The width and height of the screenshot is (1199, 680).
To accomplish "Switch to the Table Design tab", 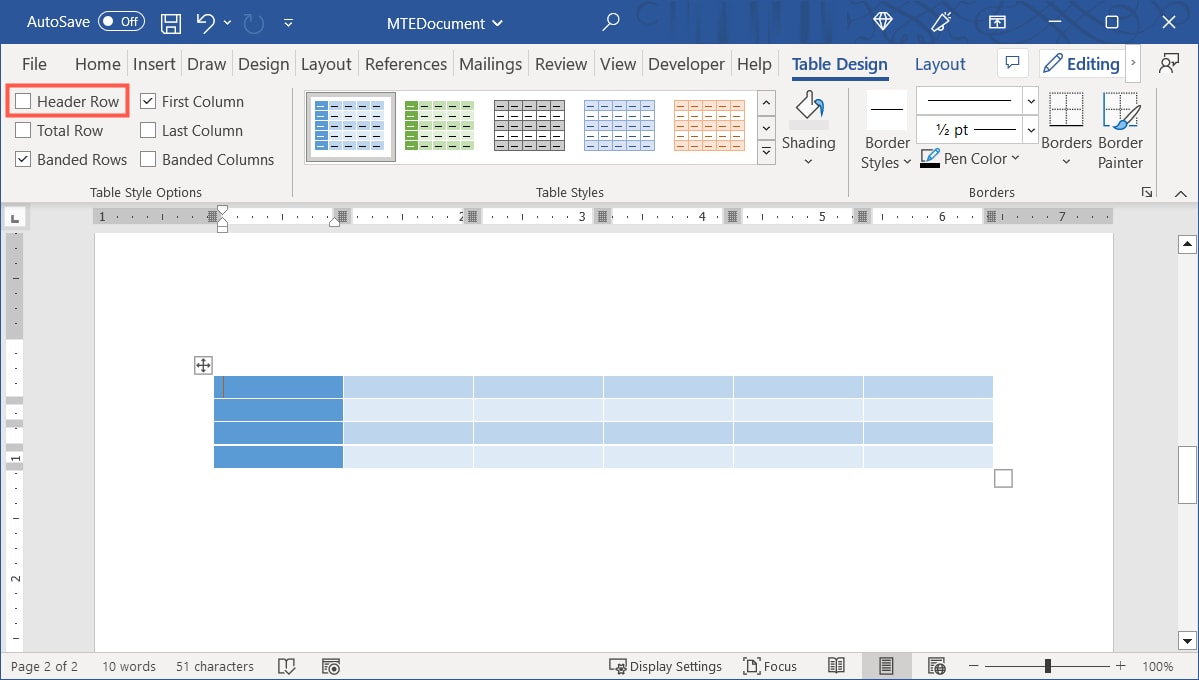I will point(839,63).
